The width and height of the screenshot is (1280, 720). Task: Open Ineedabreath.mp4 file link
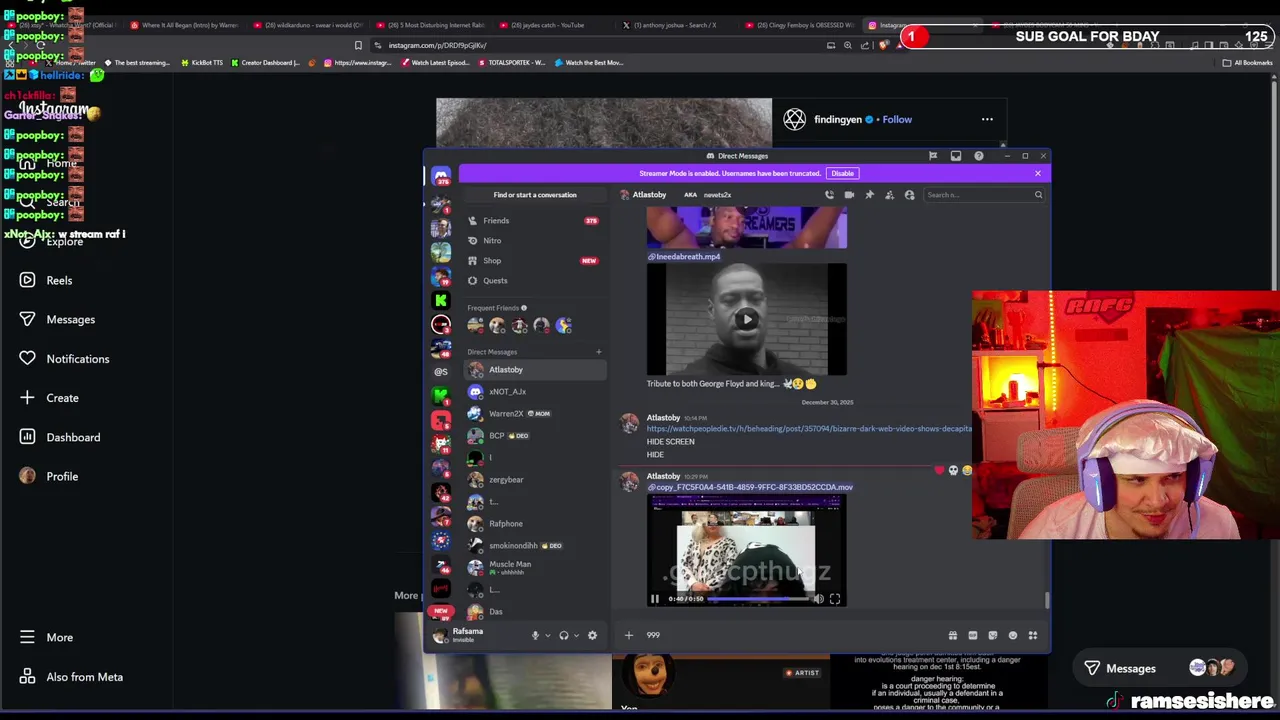(x=684, y=257)
